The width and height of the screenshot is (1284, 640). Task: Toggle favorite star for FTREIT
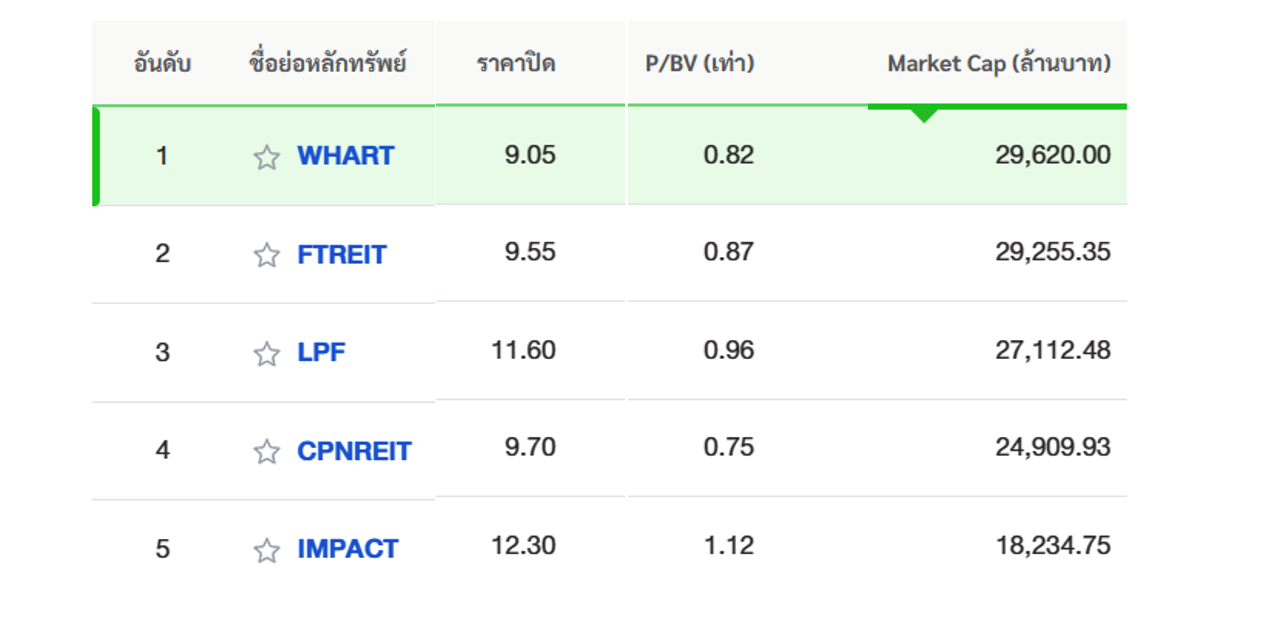266,256
